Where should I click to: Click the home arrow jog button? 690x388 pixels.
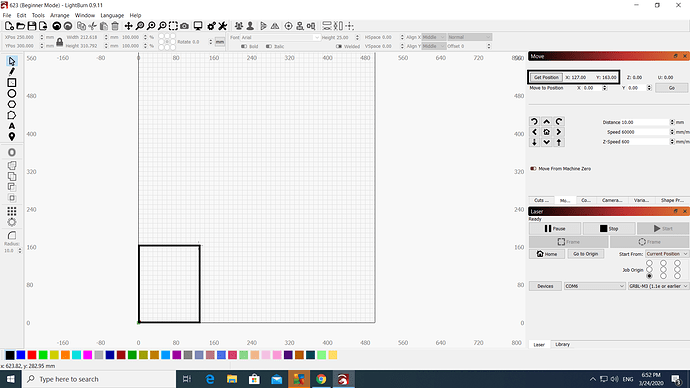547,132
